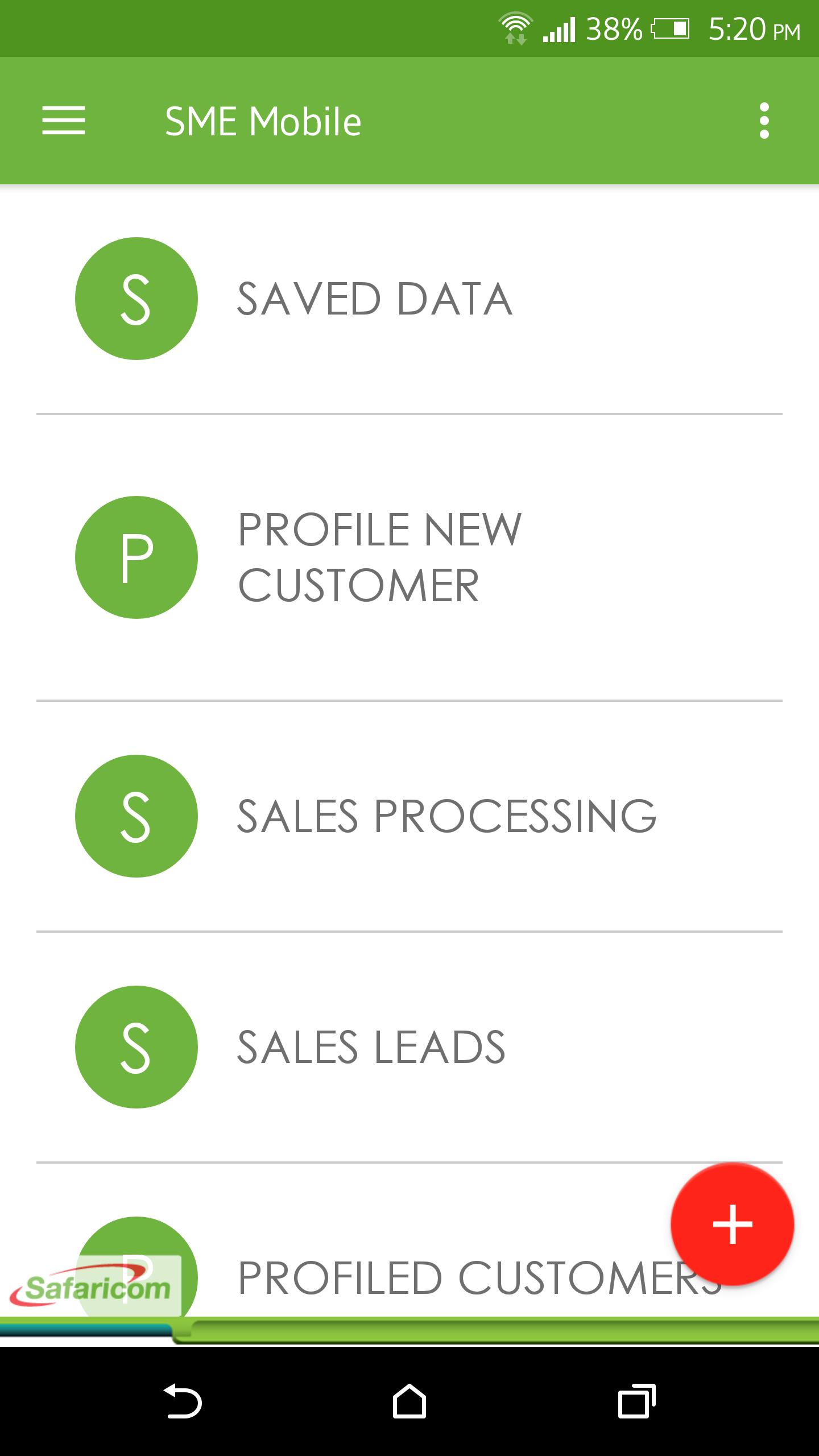Tap the 5:20 PM clock
Screen dimensions: 819x1456
pos(754,30)
